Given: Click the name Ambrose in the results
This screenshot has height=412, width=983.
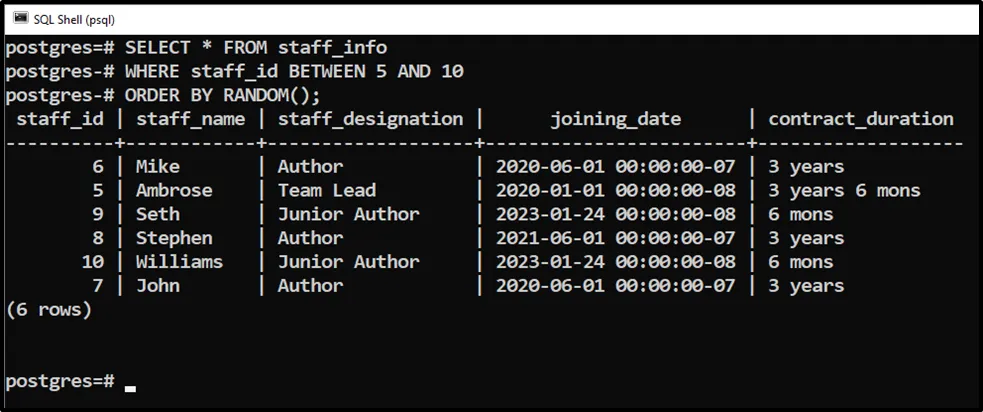Looking at the screenshot, I should [x=174, y=190].
